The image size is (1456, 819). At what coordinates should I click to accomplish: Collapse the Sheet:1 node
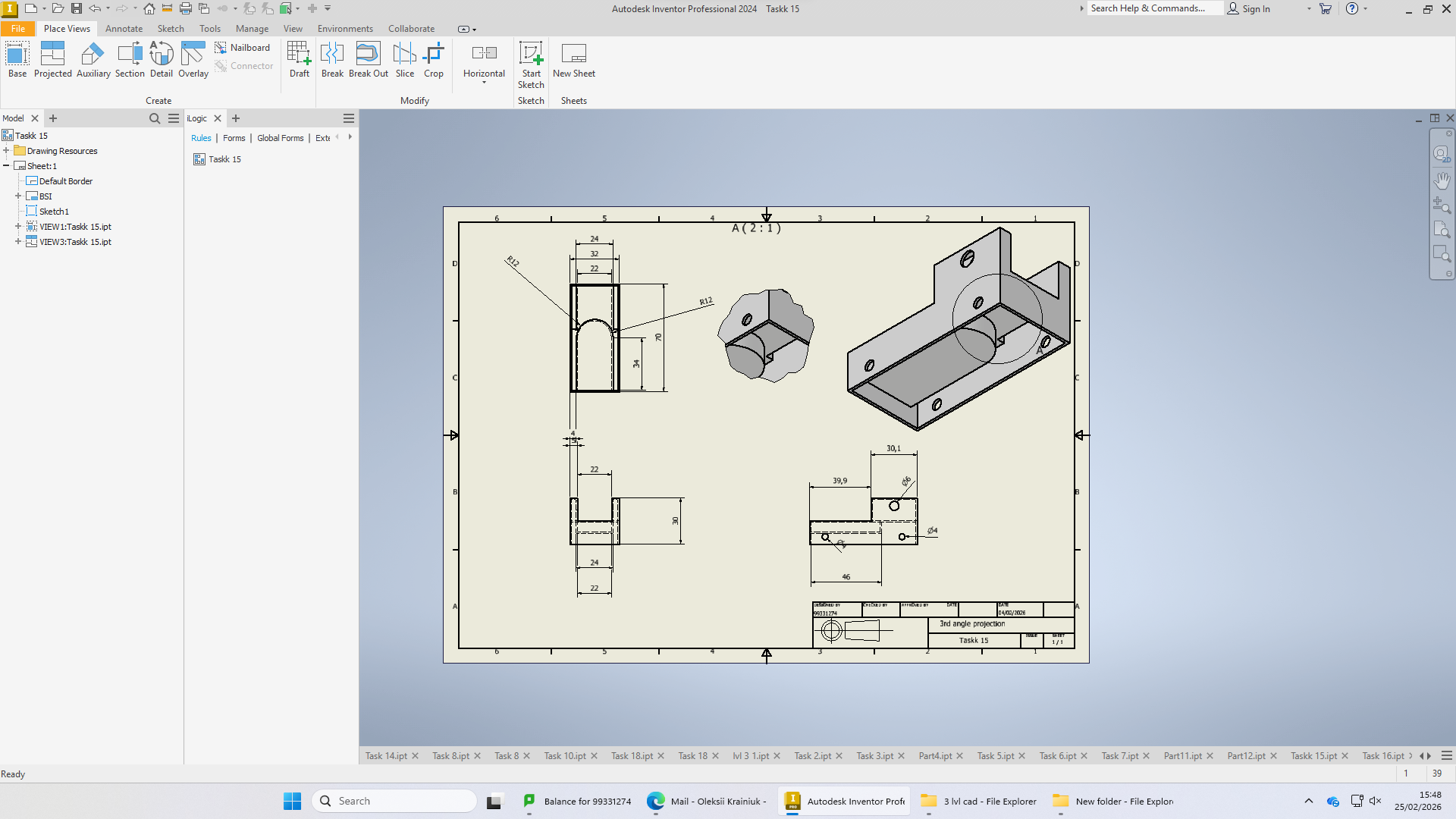6,166
